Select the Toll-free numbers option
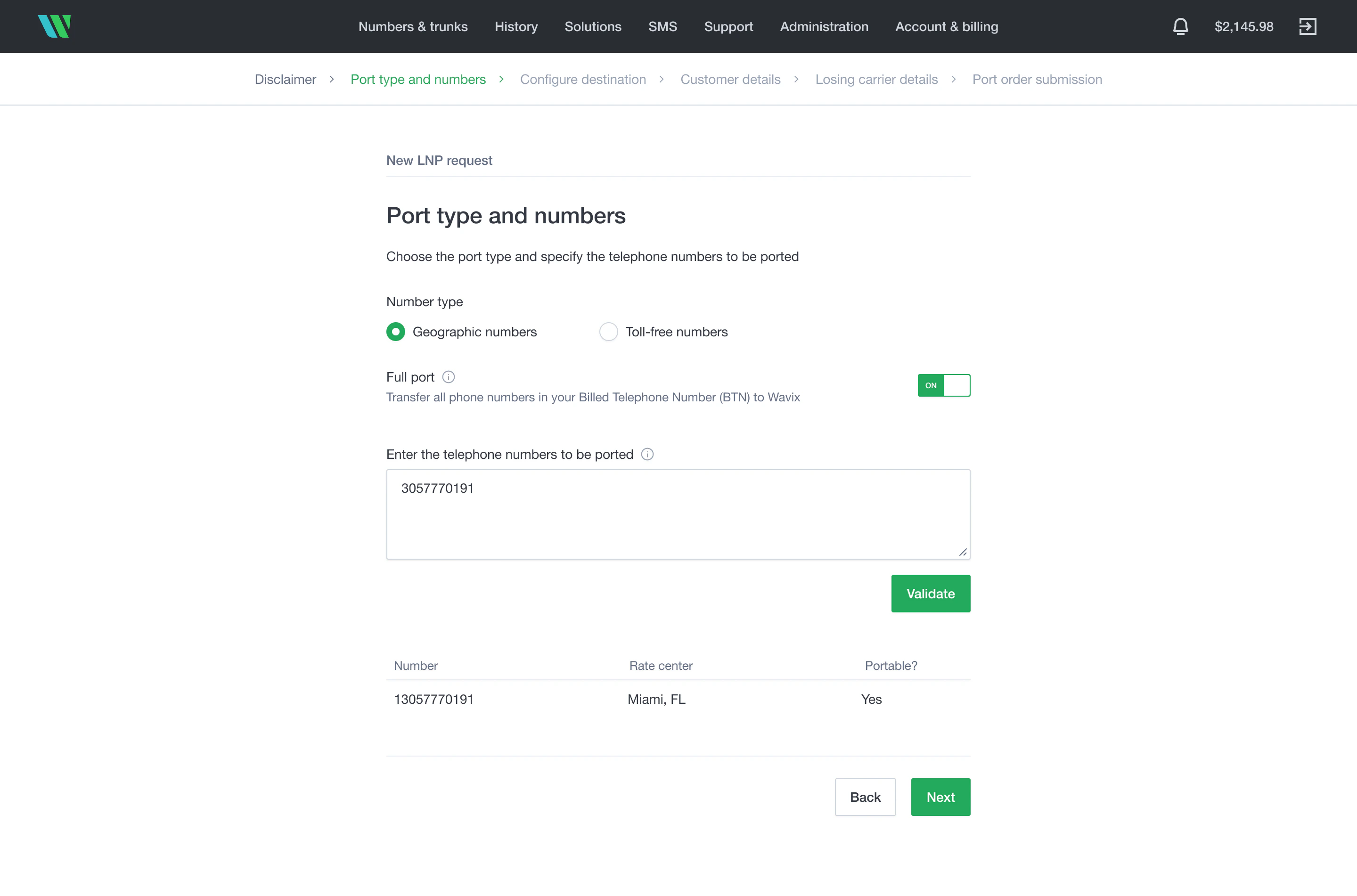Screen dimensions: 1357x896 608,332
